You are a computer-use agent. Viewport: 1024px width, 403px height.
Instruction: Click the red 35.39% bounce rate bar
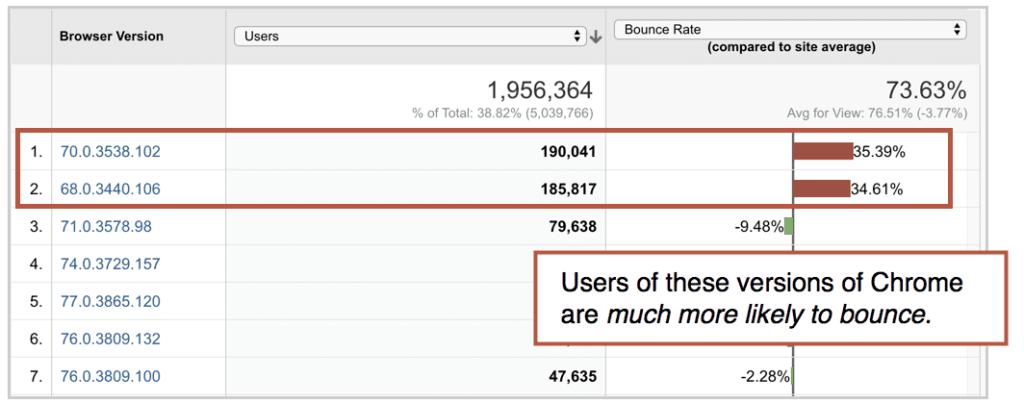(822, 152)
